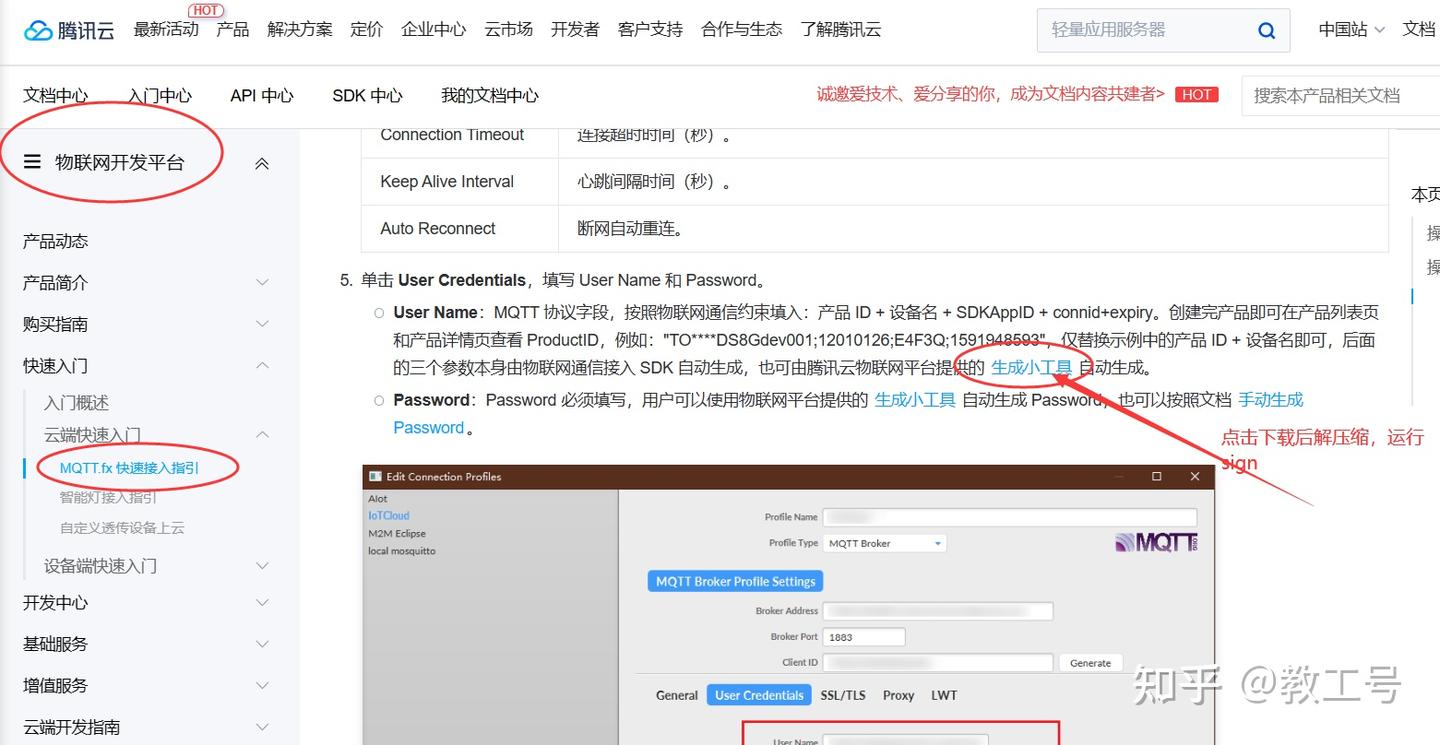Switch to LWT tab

pyautogui.click(x=944, y=695)
